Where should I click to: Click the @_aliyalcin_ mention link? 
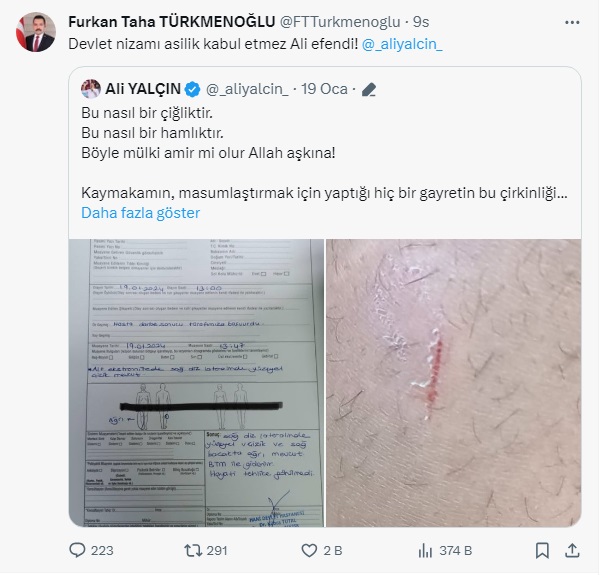pyautogui.click(x=402, y=44)
